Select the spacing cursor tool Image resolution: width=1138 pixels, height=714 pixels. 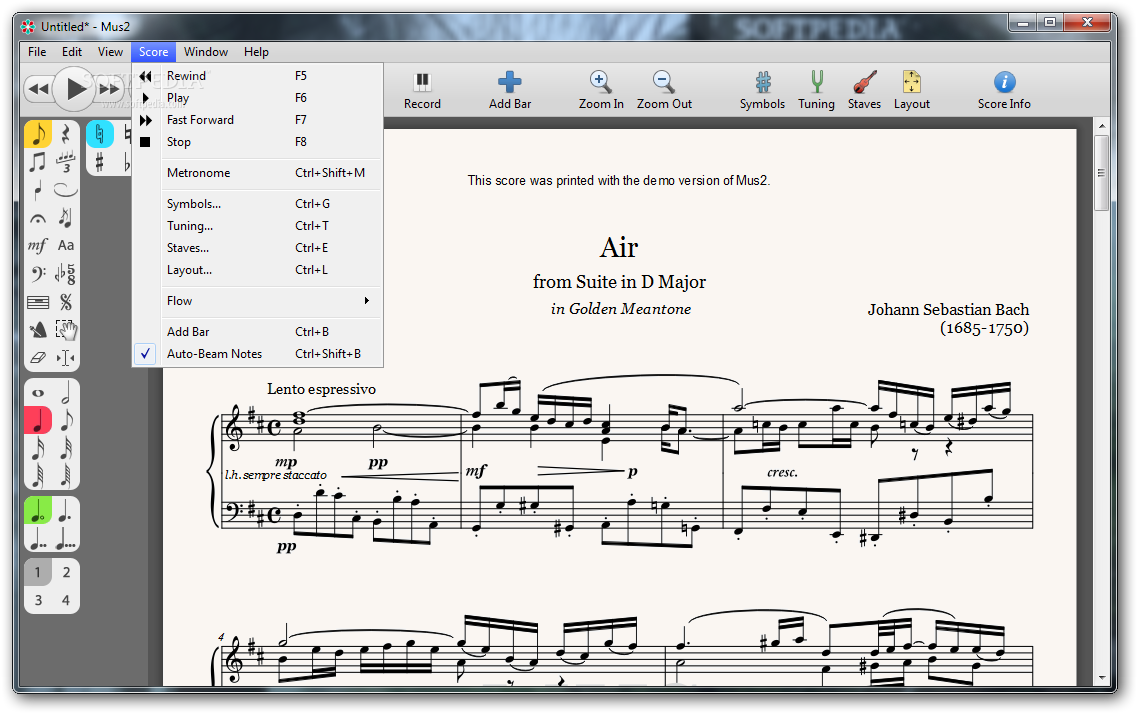point(65,358)
